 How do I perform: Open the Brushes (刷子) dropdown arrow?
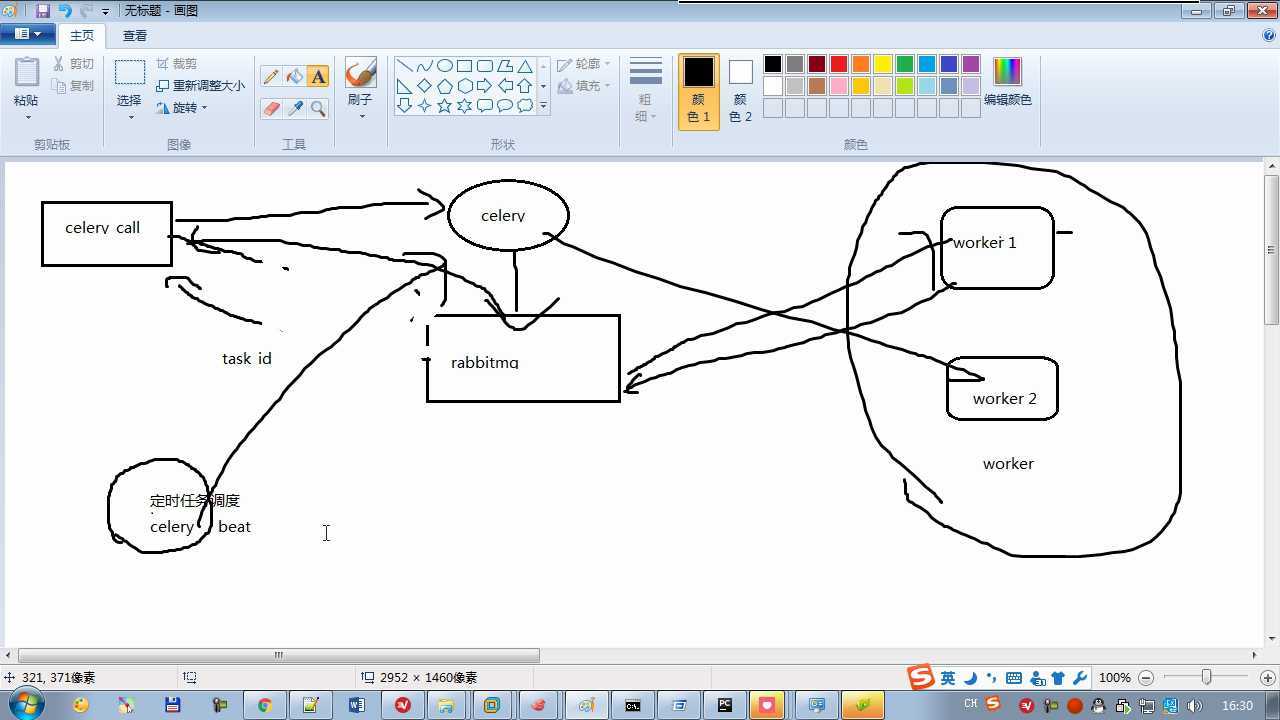[361, 117]
